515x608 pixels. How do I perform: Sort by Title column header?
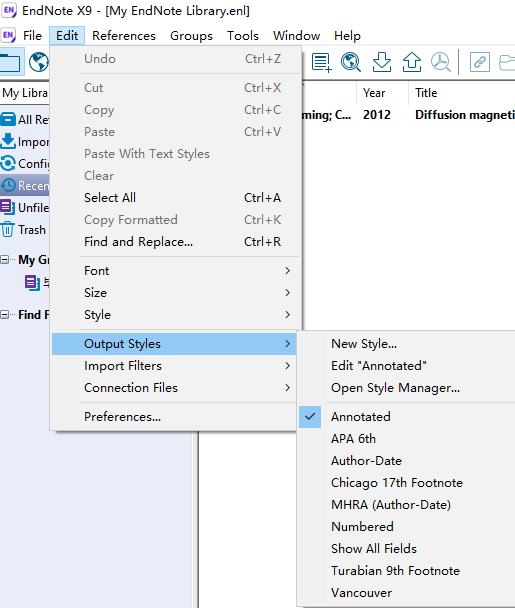coord(461,93)
